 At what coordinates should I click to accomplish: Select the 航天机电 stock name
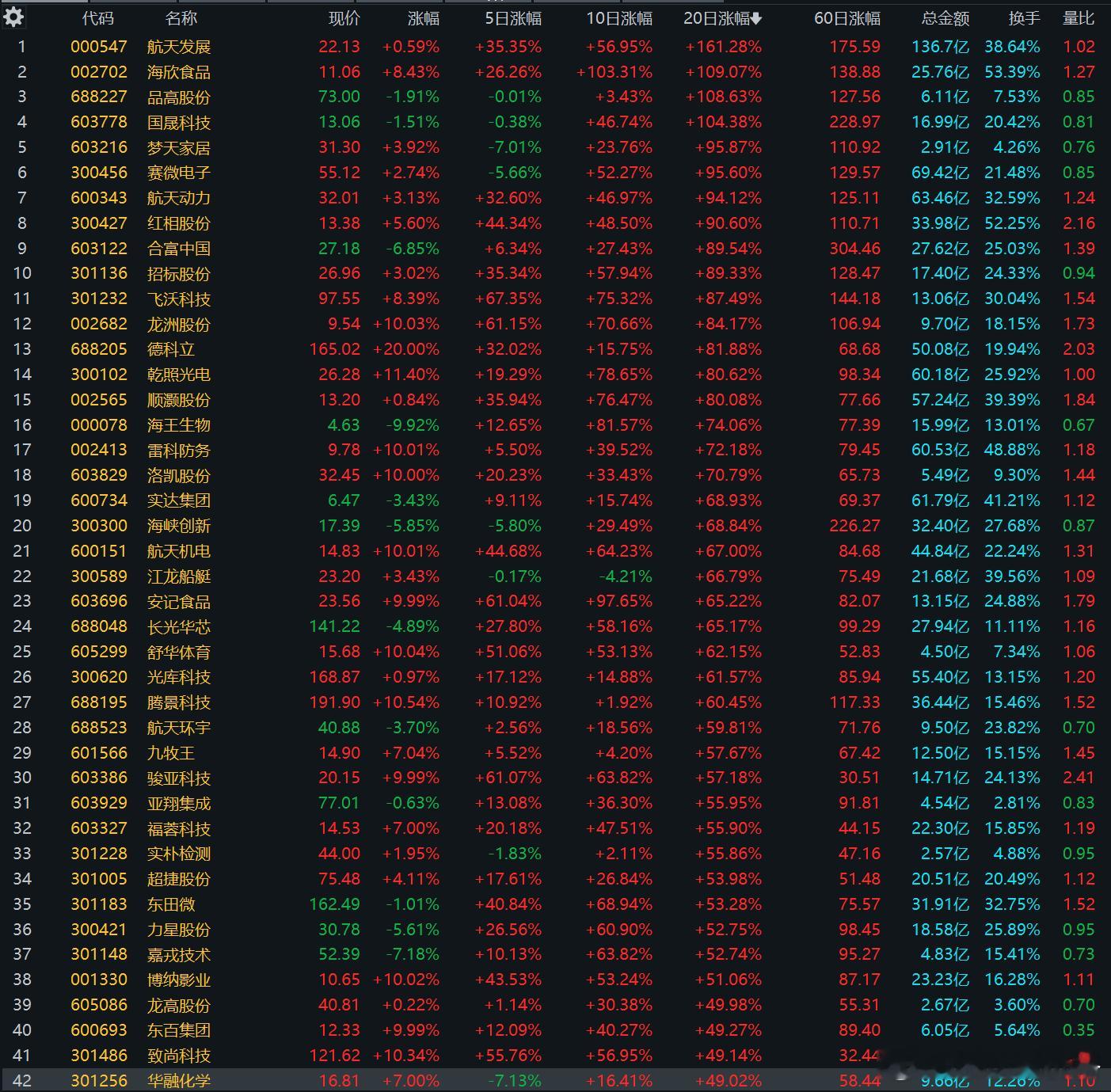(179, 551)
